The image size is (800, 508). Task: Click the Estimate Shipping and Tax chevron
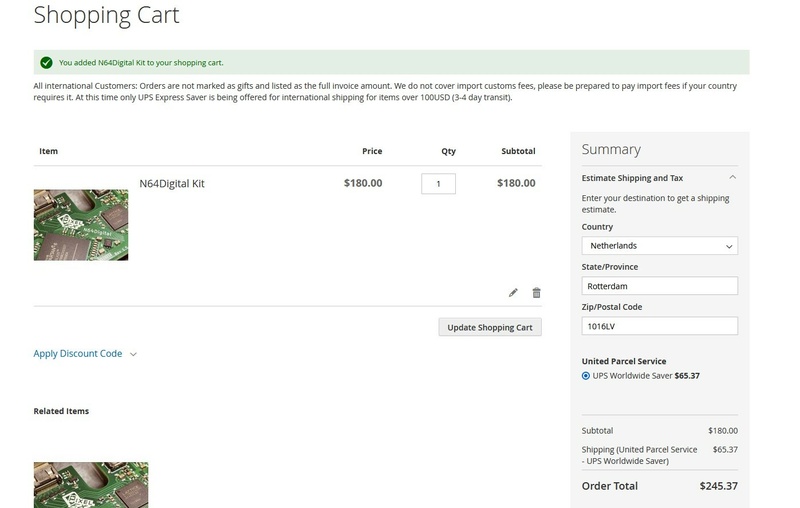[732, 178]
